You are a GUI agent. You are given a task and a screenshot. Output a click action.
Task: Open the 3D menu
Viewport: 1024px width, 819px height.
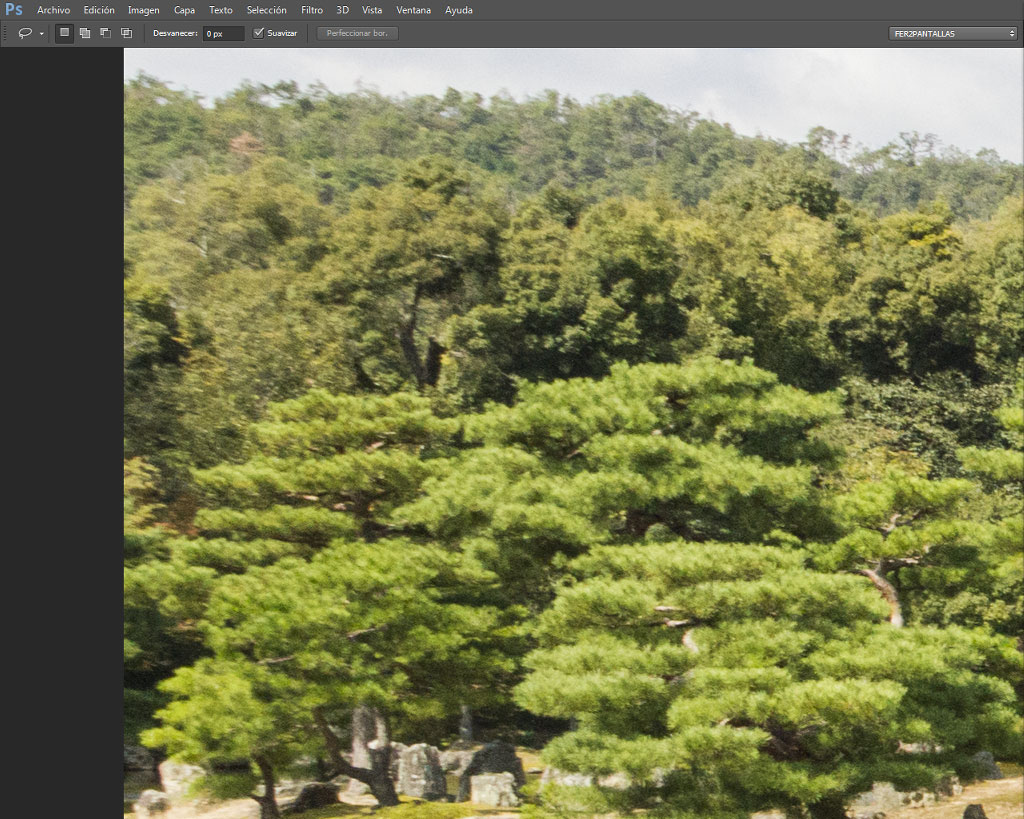(x=342, y=10)
